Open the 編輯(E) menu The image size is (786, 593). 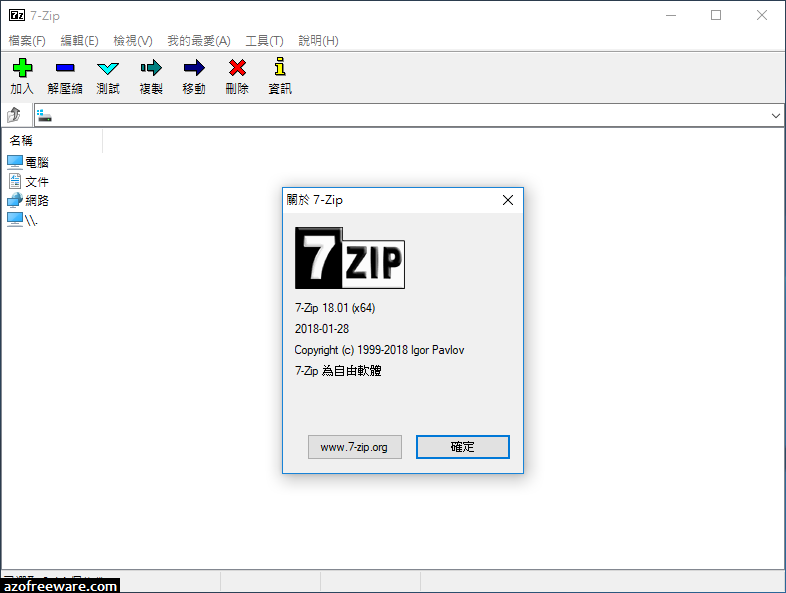(x=80, y=41)
